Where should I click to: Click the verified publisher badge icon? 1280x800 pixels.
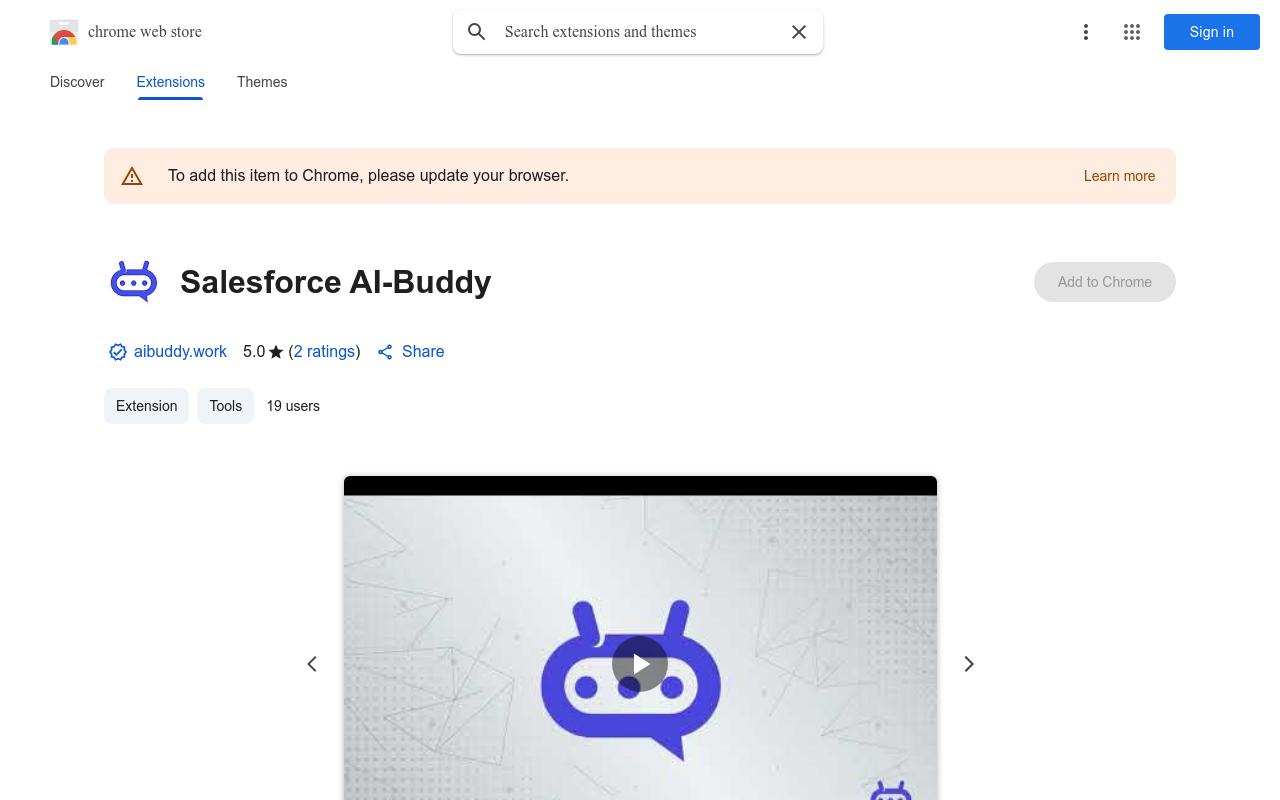pyautogui.click(x=118, y=352)
